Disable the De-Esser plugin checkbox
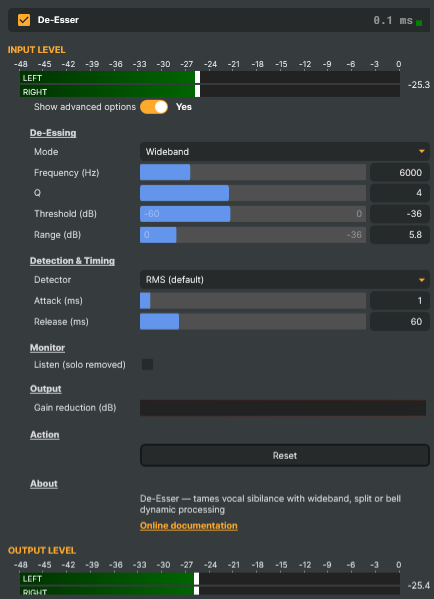 [24, 20]
